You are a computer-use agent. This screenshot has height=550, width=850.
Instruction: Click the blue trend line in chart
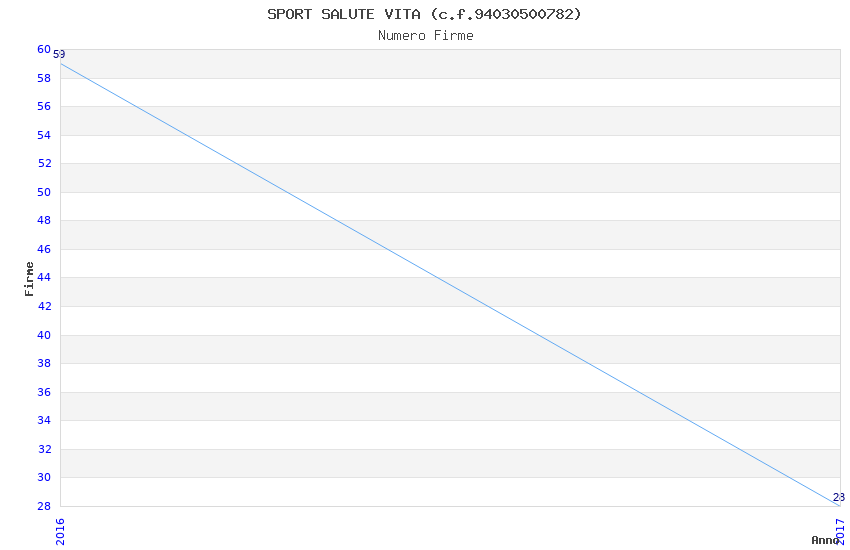(x=450, y=284)
